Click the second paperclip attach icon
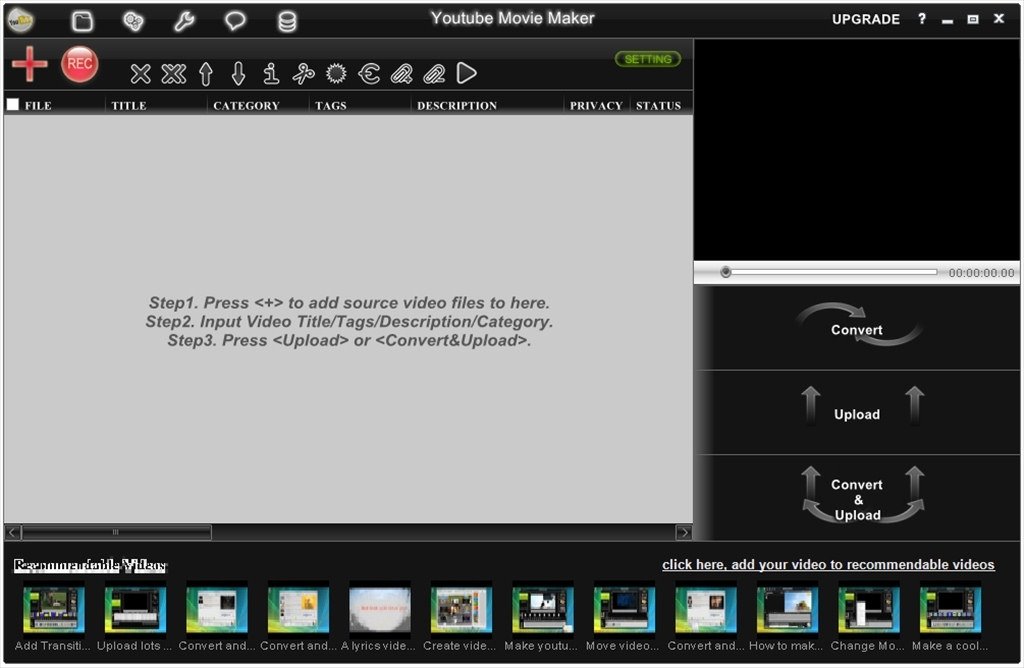The width and height of the screenshot is (1024, 668). tap(434, 74)
